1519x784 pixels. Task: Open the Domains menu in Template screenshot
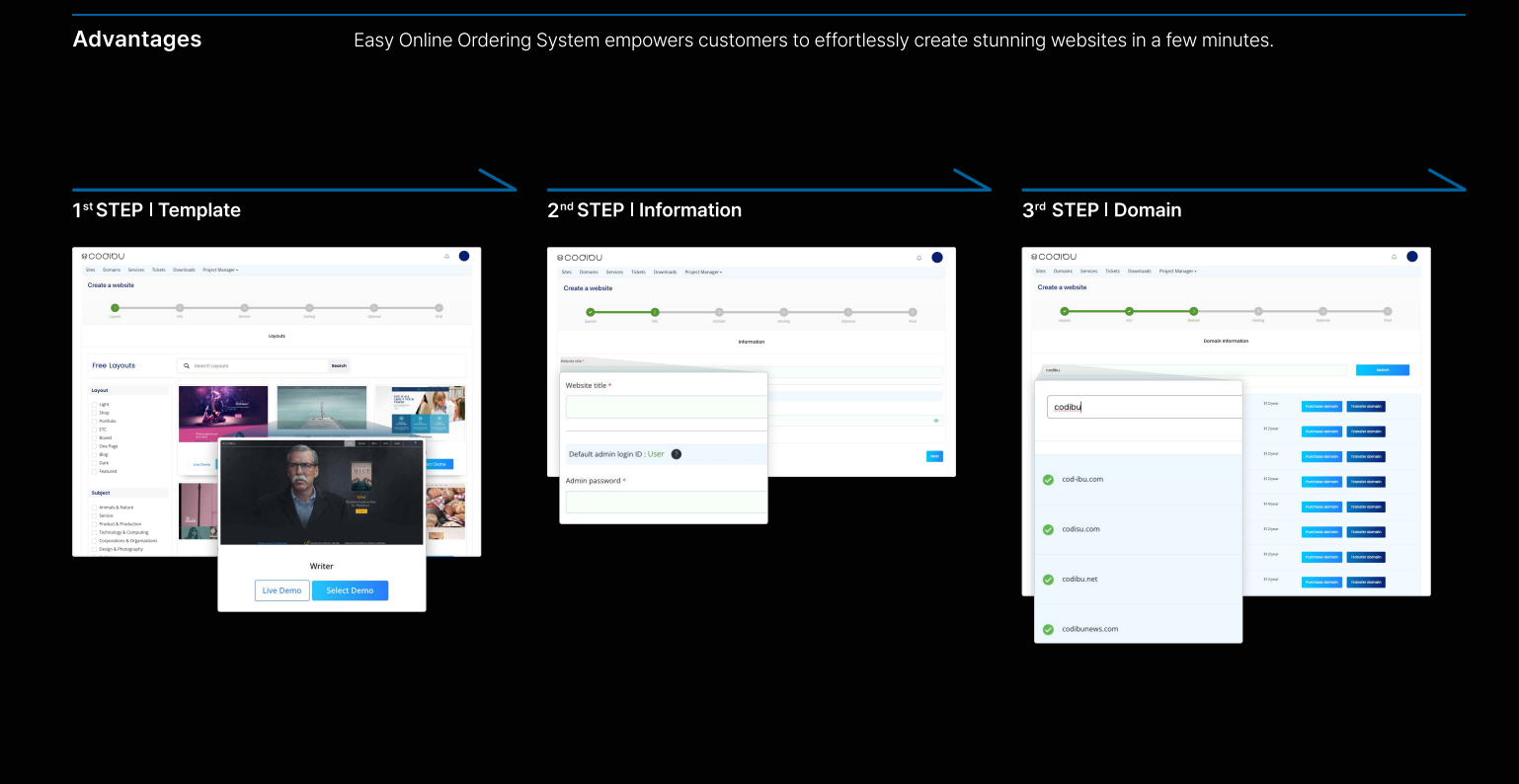pyautogui.click(x=112, y=270)
